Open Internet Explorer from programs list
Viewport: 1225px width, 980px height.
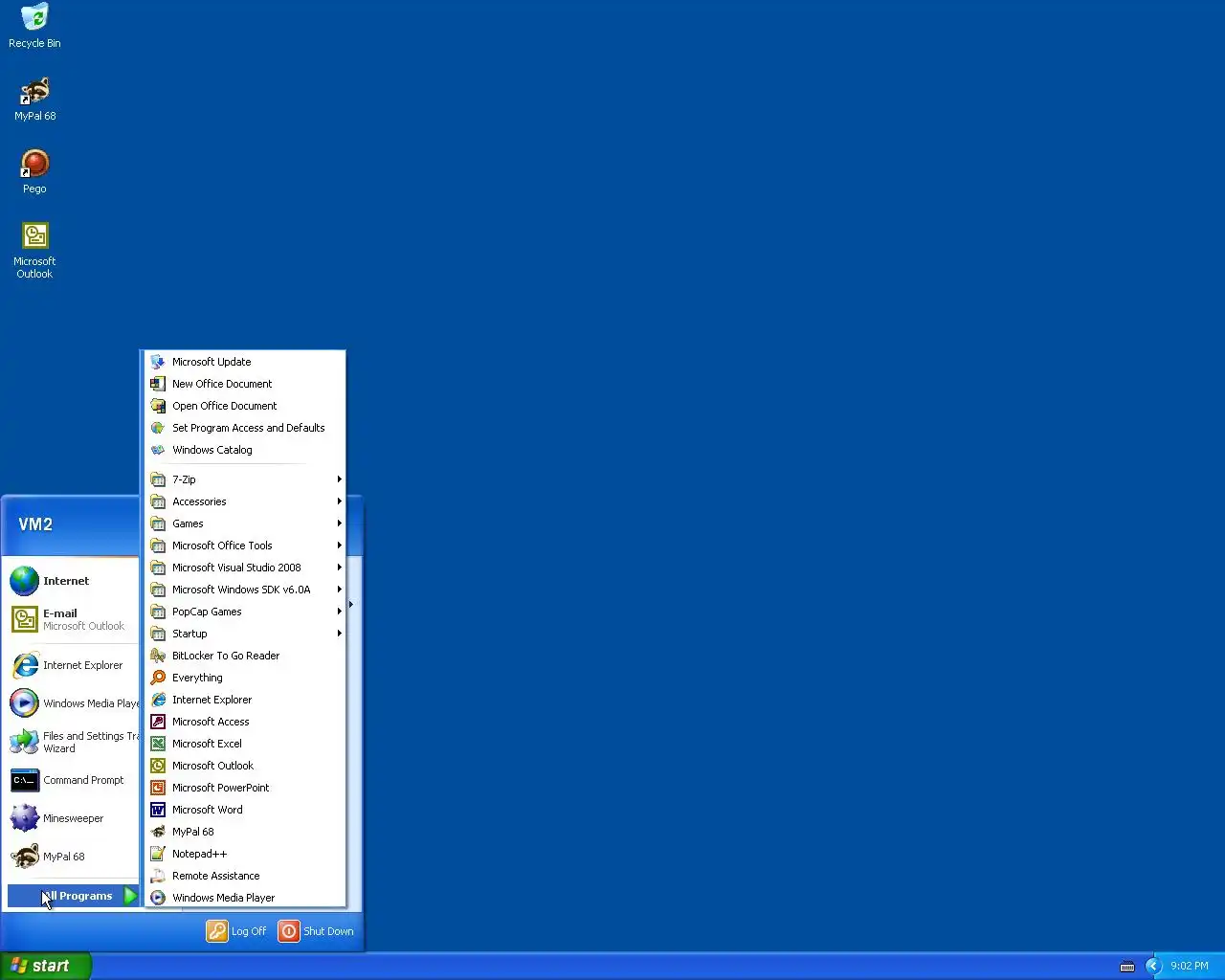pos(245,700)
